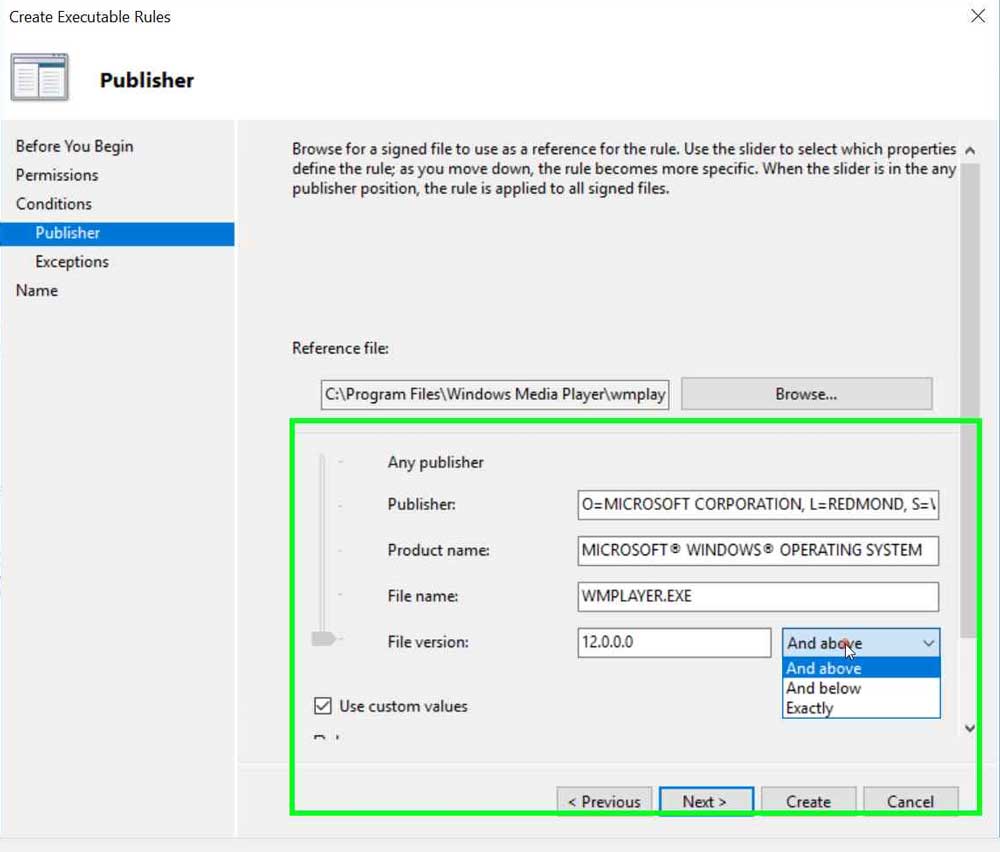Screen dimensions: 1000x852
Task: Switch to the Name step
Action: (x=37, y=291)
